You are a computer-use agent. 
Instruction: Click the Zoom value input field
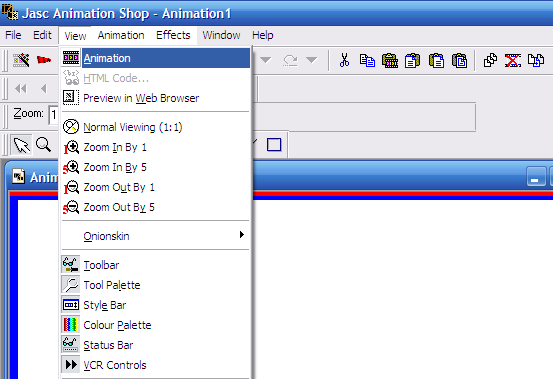53,115
